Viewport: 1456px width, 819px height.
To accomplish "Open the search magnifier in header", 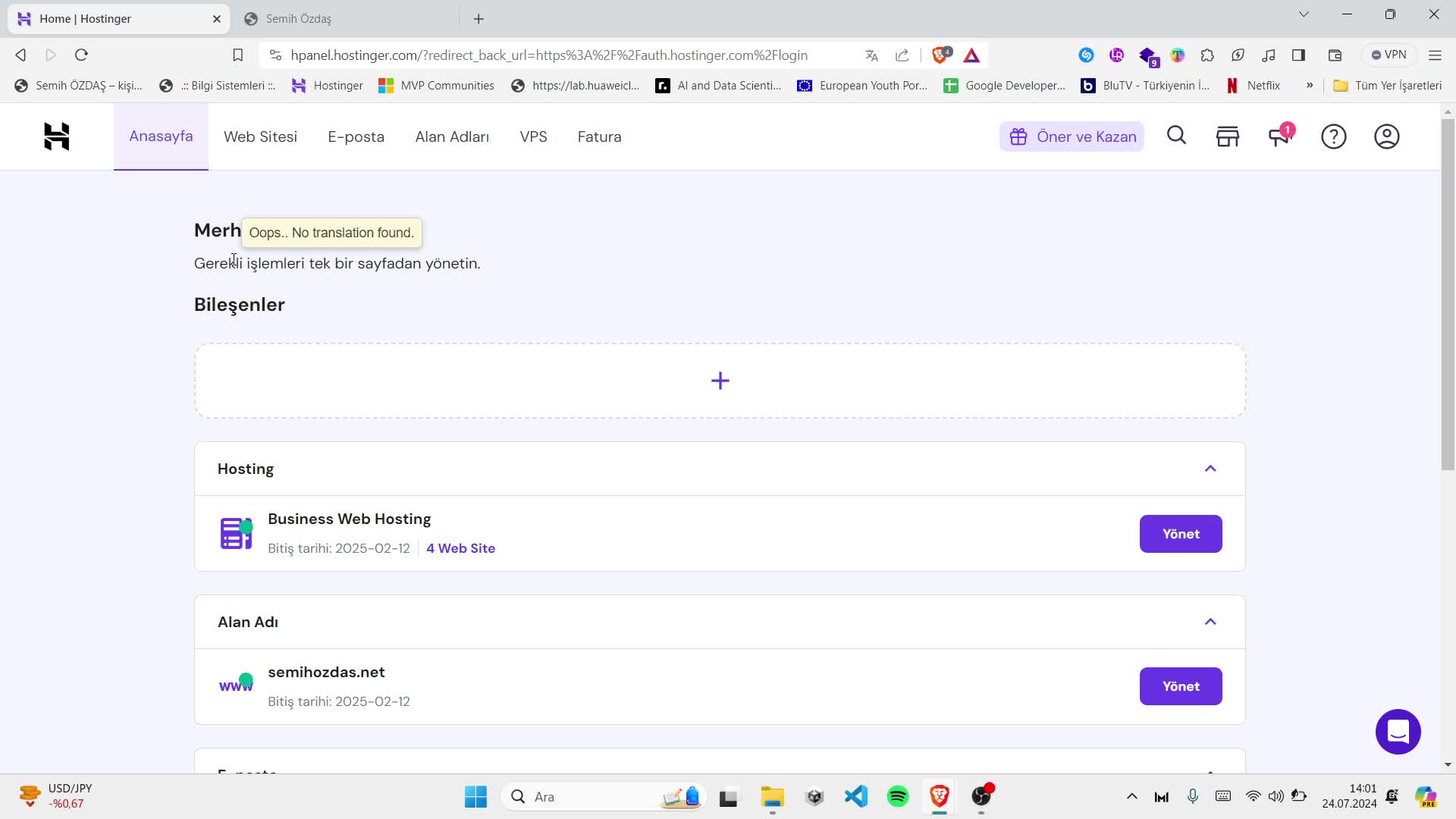I will click(1176, 136).
